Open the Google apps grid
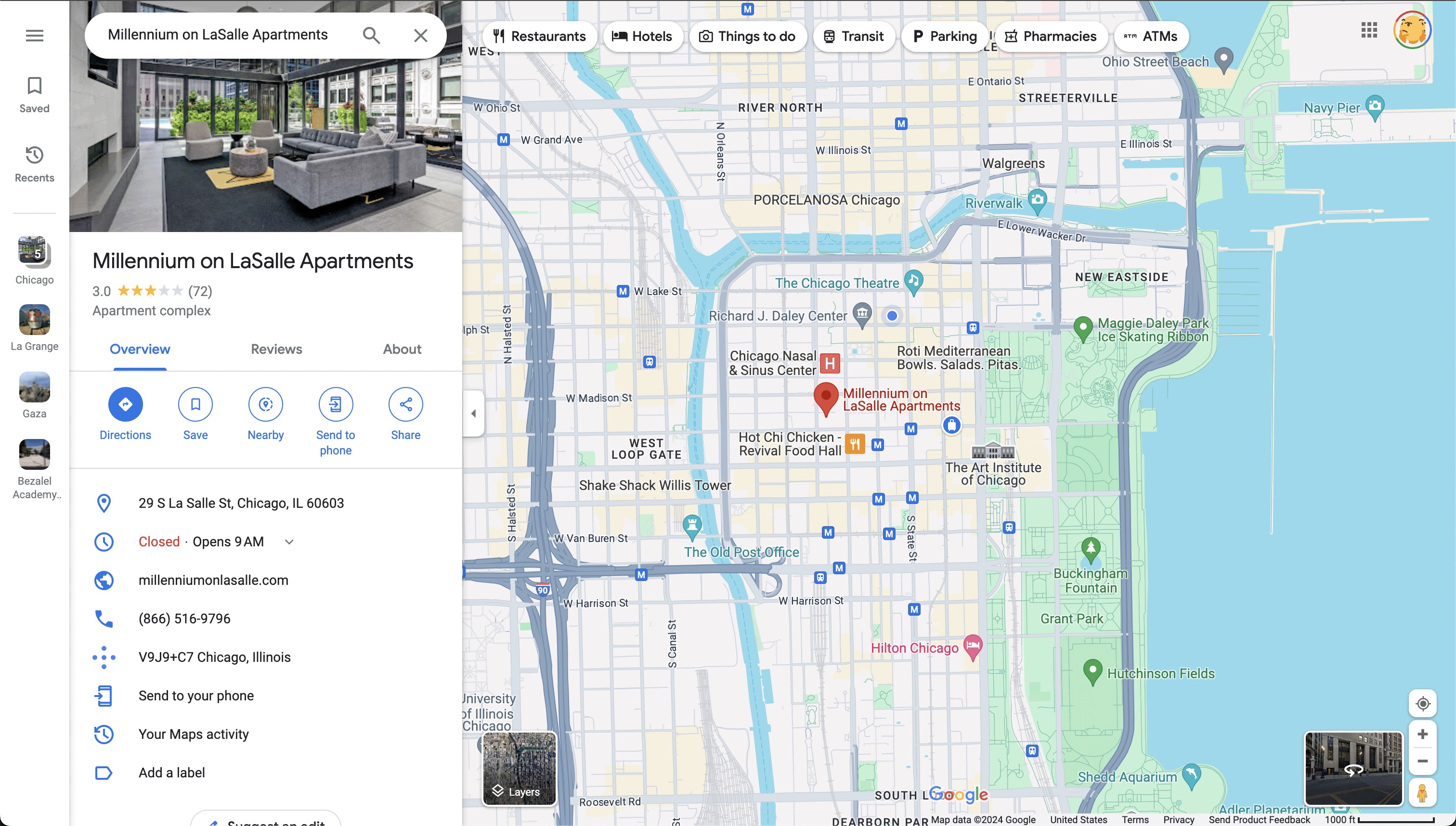Image resolution: width=1456 pixels, height=826 pixels. pyautogui.click(x=1369, y=31)
